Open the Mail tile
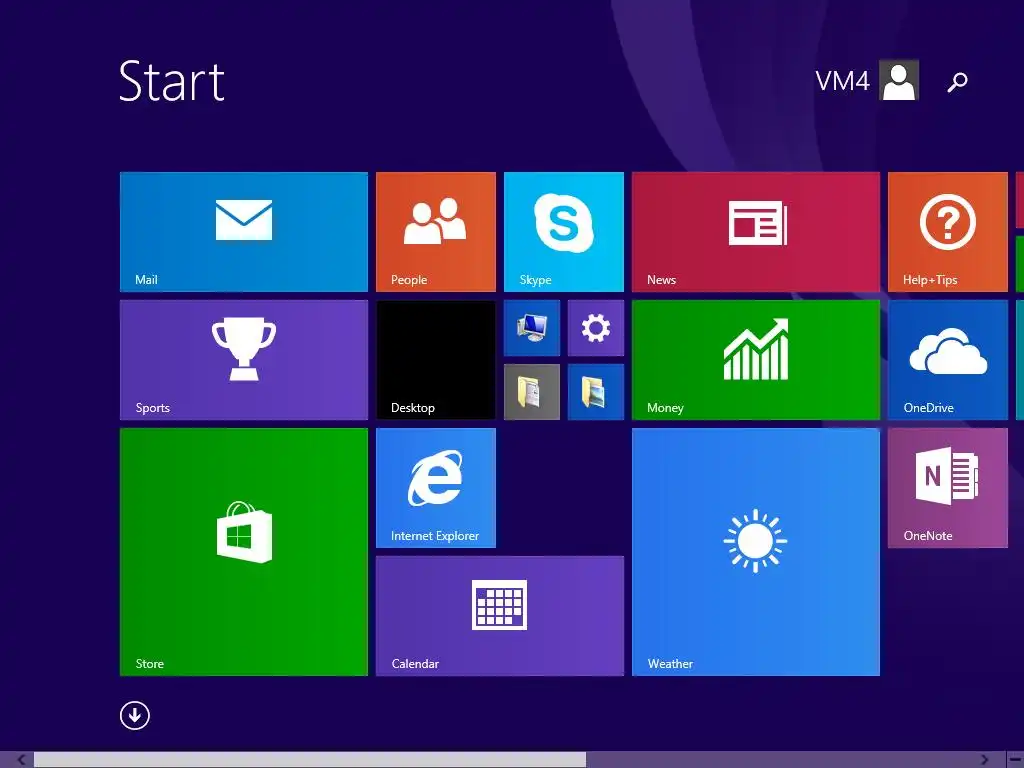The height and width of the screenshot is (768, 1024). click(244, 232)
